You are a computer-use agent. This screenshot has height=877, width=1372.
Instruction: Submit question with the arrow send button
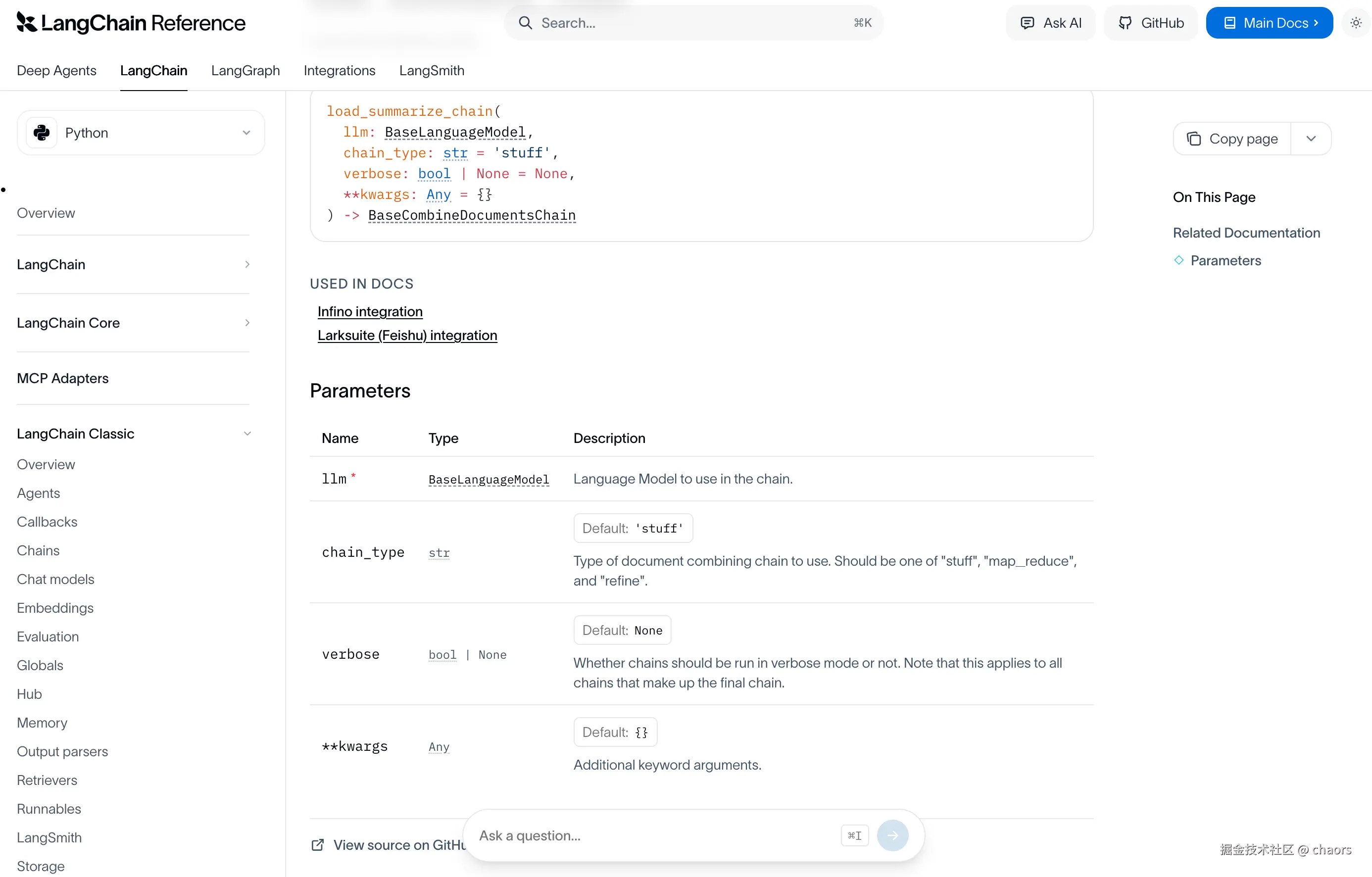click(x=892, y=835)
